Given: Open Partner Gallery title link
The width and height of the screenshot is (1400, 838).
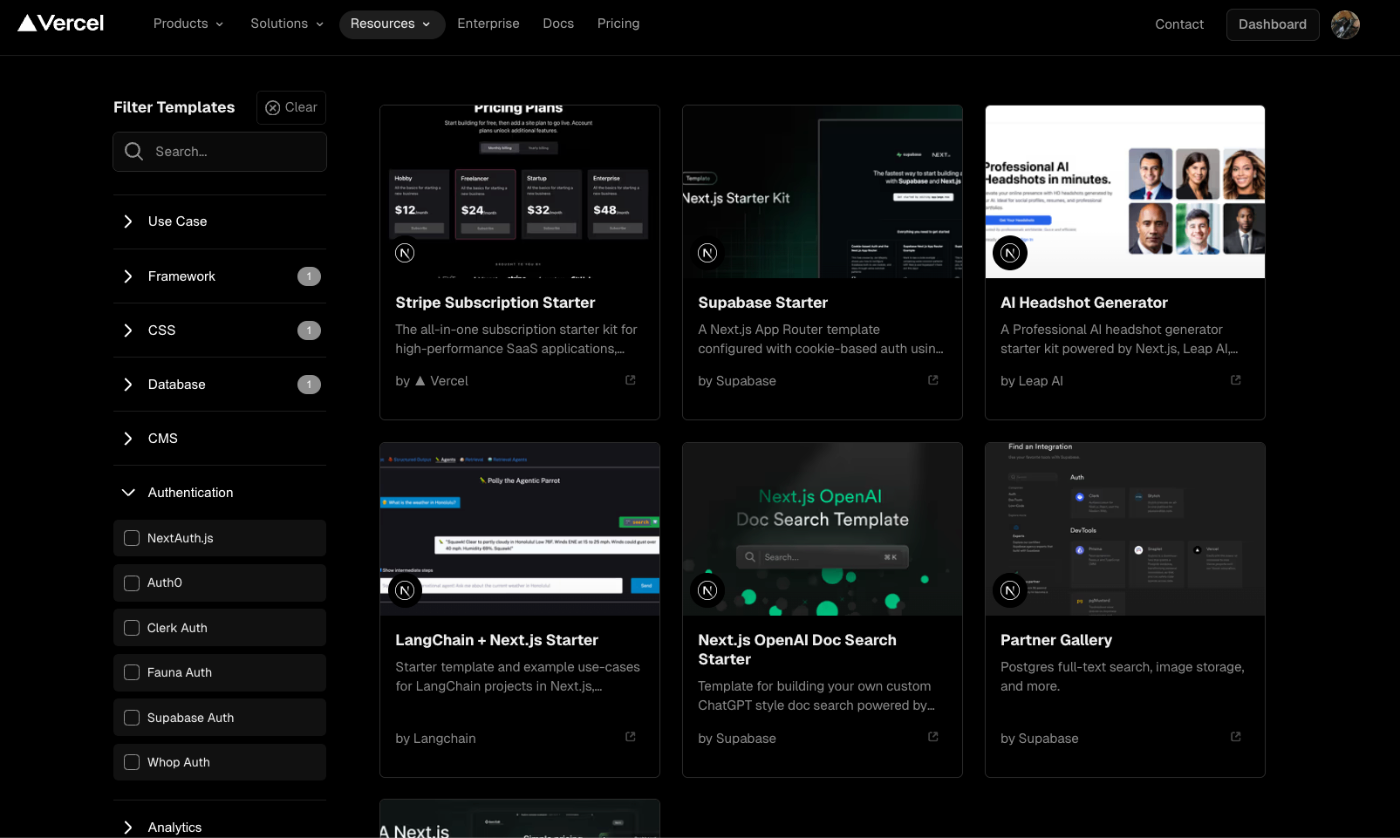Looking at the screenshot, I should 1056,640.
